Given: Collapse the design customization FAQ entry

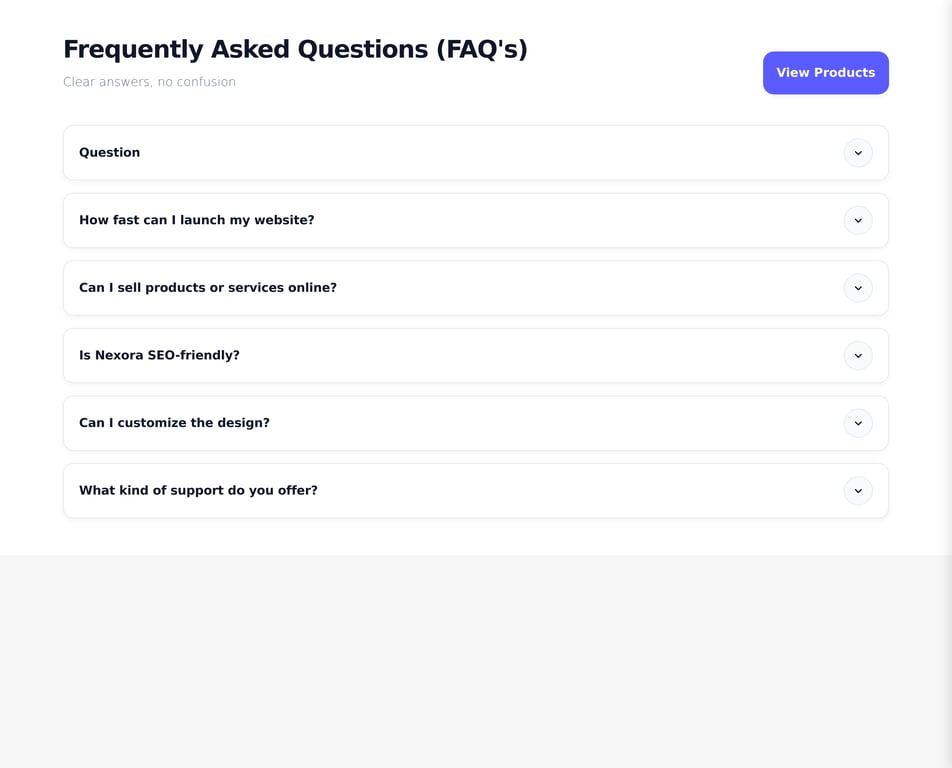Looking at the screenshot, I should [475, 423].
